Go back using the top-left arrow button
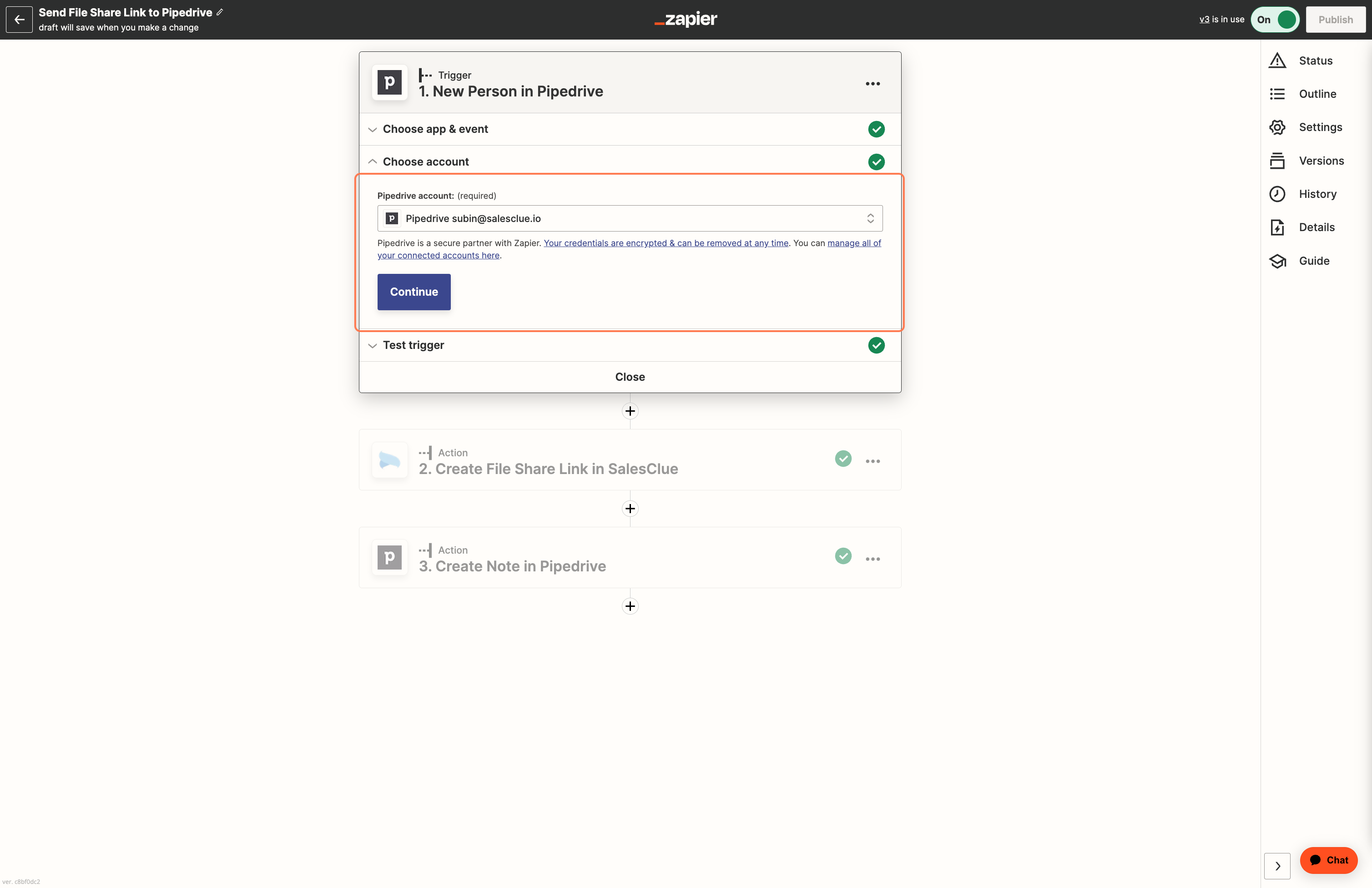Viewport: 1372px width, 888px height. pyautogui.click(x=19, y=20)
